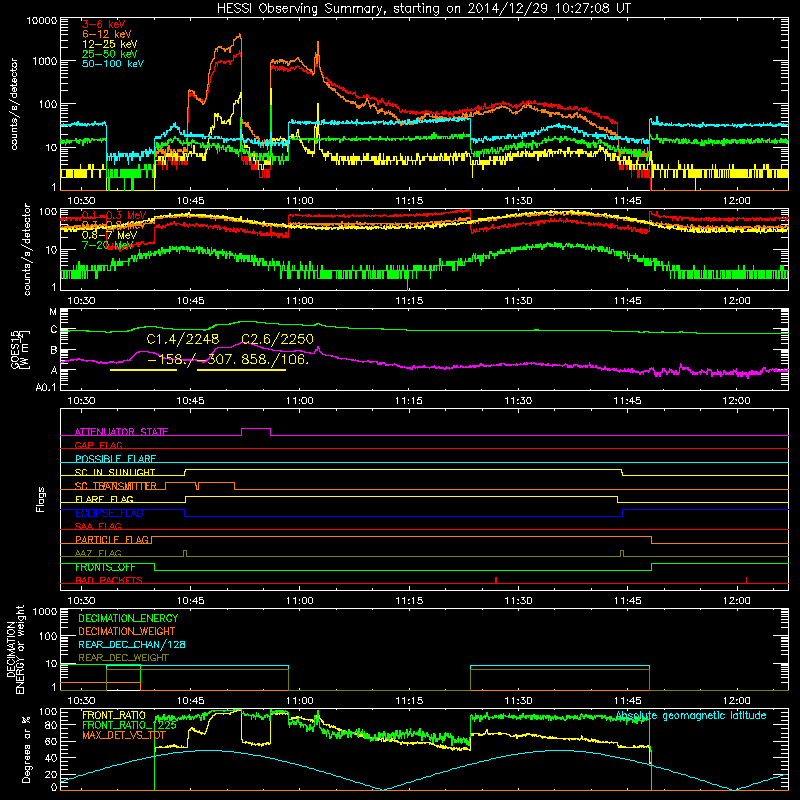The height and width of the screenshot is (800, 800).
Task: Select the FLARE_FLAG label
Action: 104,499
